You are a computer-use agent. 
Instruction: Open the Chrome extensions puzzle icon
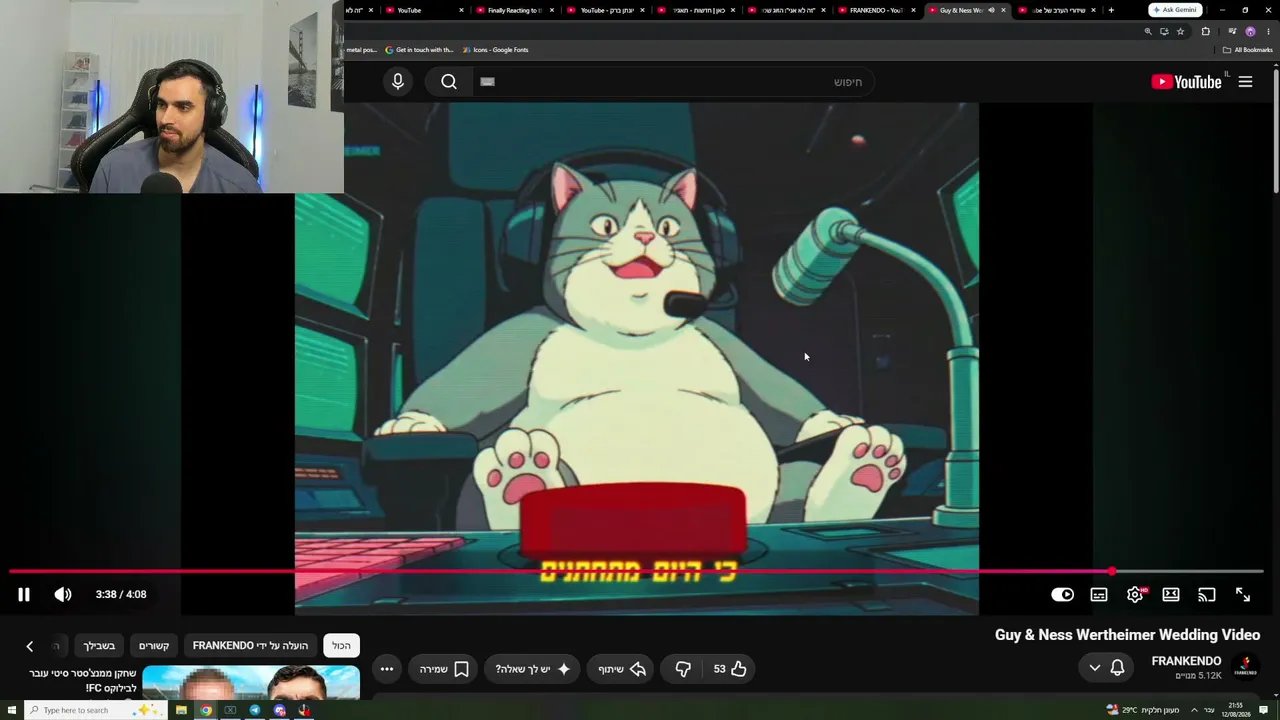click(1205, 31)
